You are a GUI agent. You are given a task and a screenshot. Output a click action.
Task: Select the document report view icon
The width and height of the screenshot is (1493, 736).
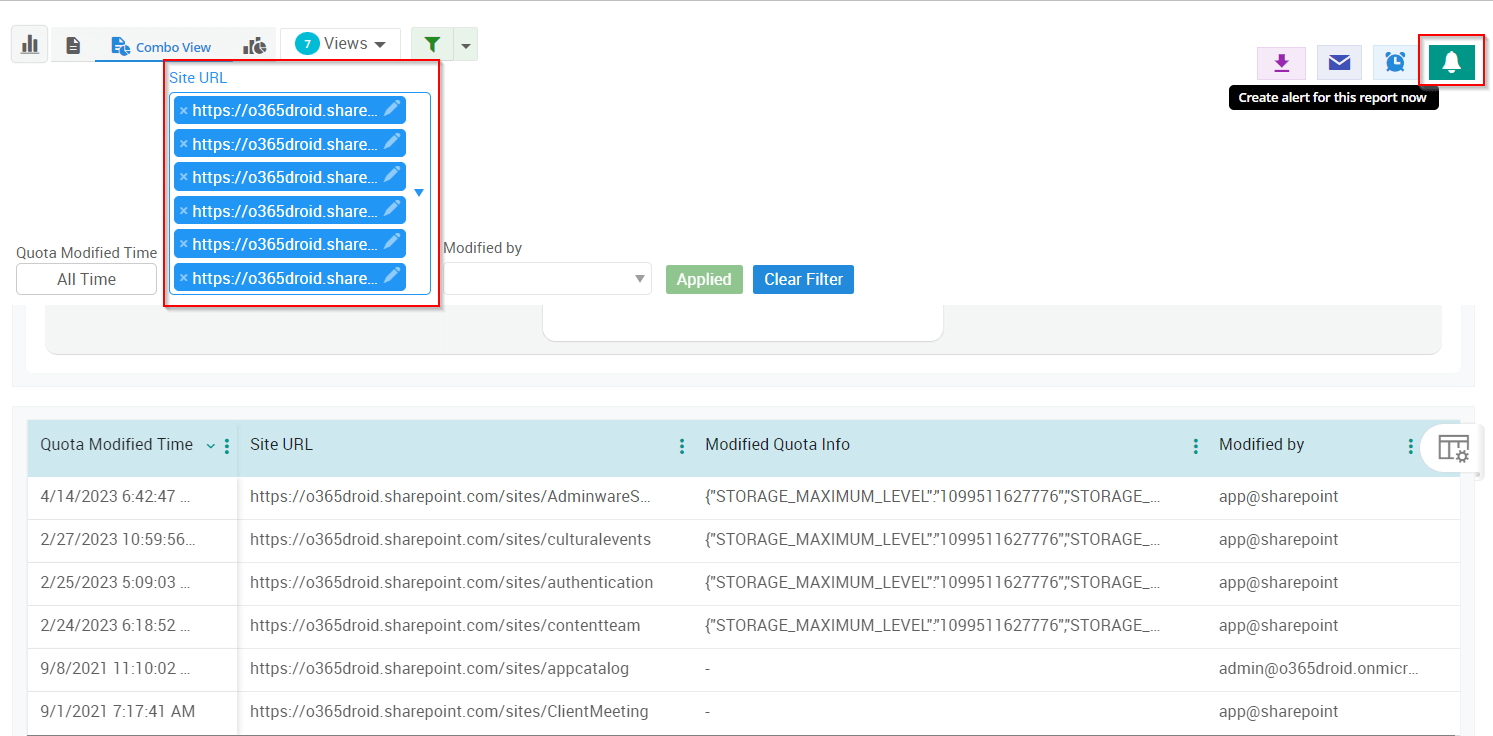(73, 46)
